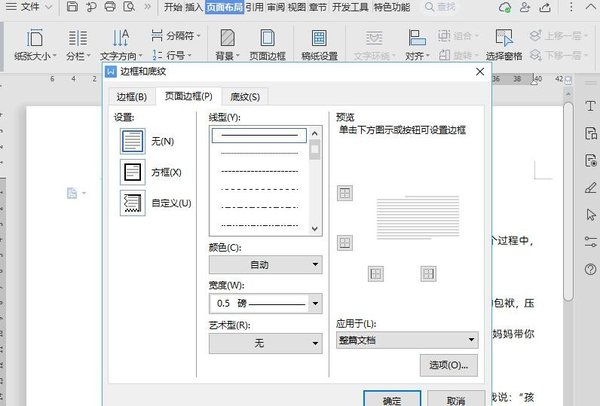Open the 应用于(L) apply-to dropdown
Screen dimensions: 600x406
click(402, 340)
